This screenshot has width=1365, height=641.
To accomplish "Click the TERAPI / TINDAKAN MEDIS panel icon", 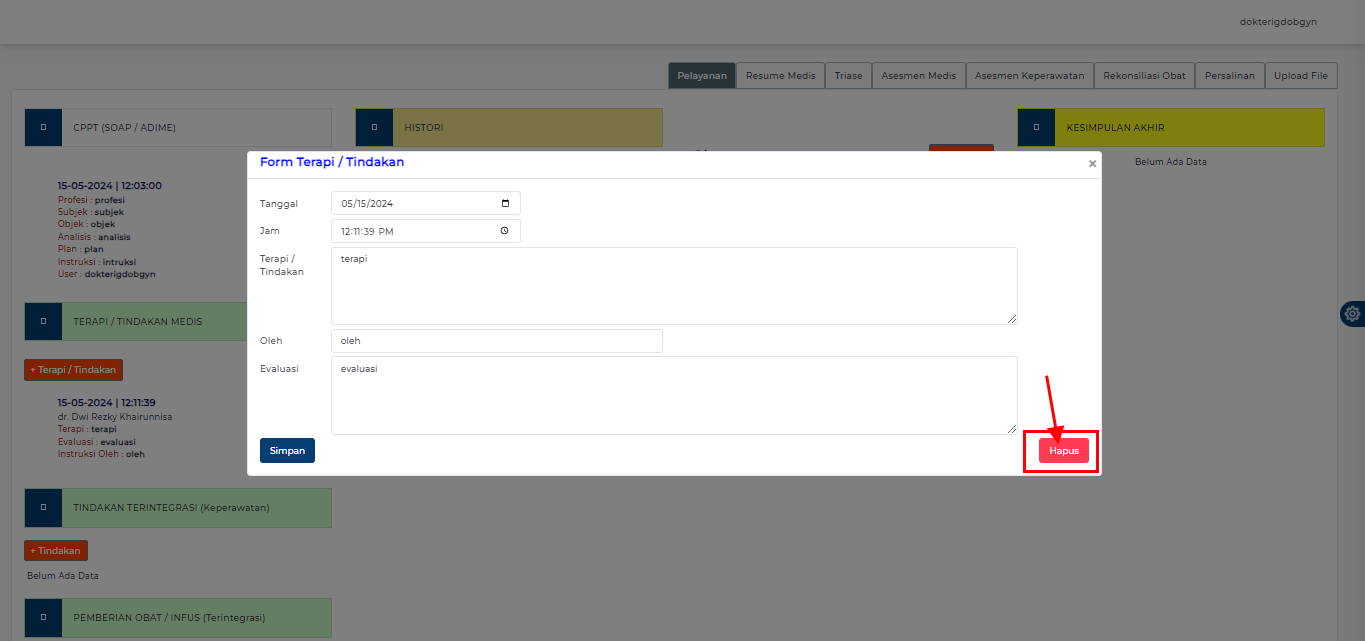I will [x=43, y=321].
